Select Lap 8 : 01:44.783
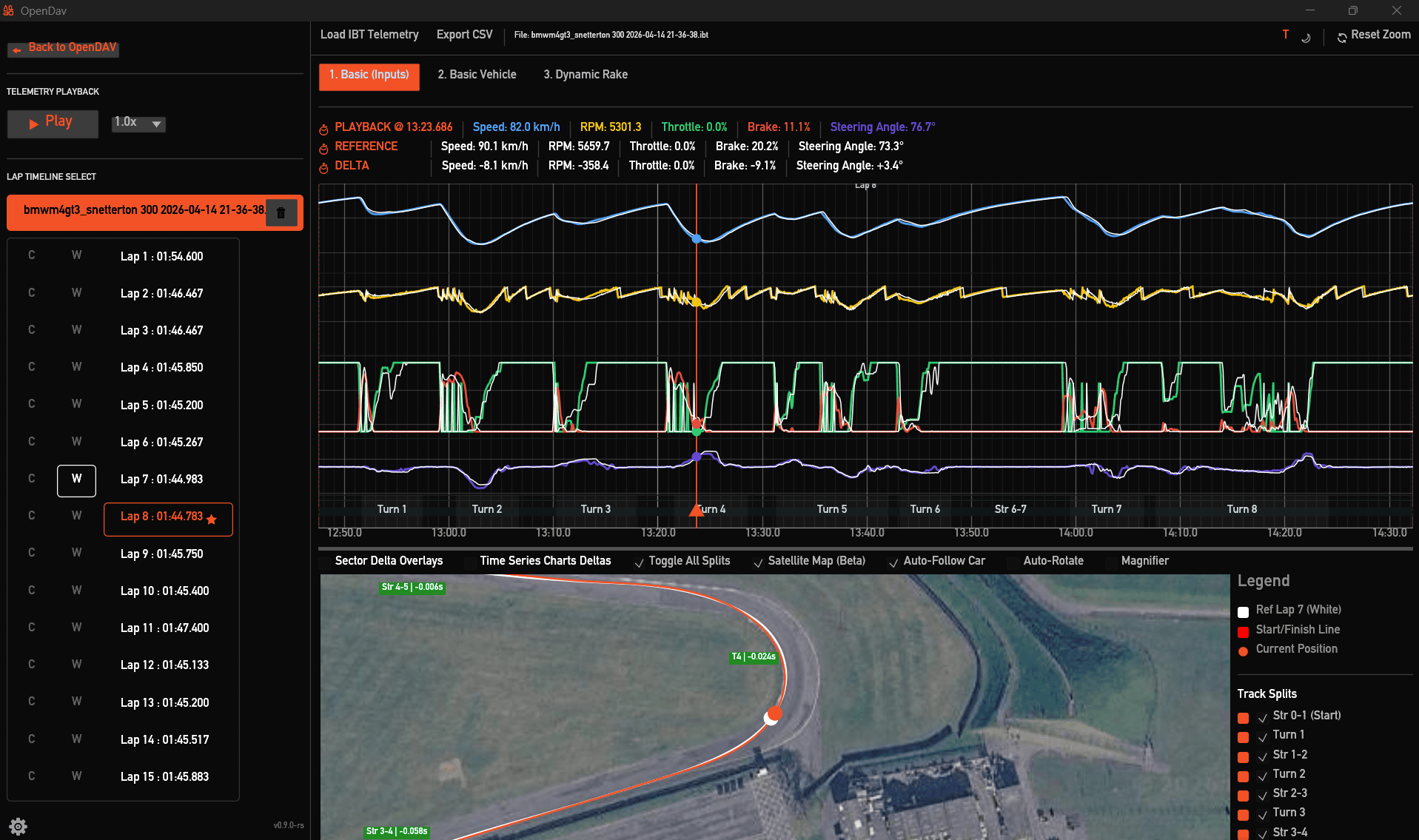This screenshot has width=1419, height=840. click(168, 519)
